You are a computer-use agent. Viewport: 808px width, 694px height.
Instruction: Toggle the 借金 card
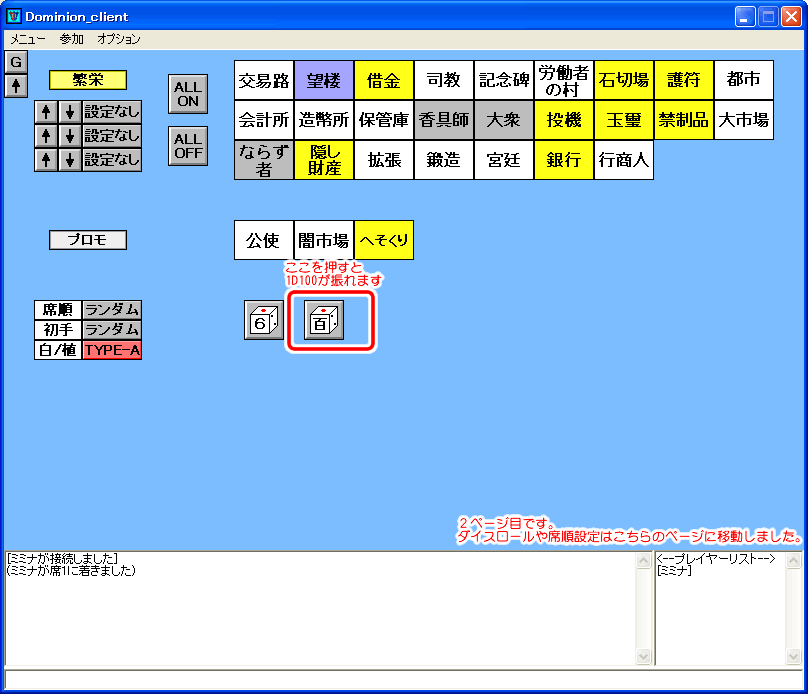point(383,80)
